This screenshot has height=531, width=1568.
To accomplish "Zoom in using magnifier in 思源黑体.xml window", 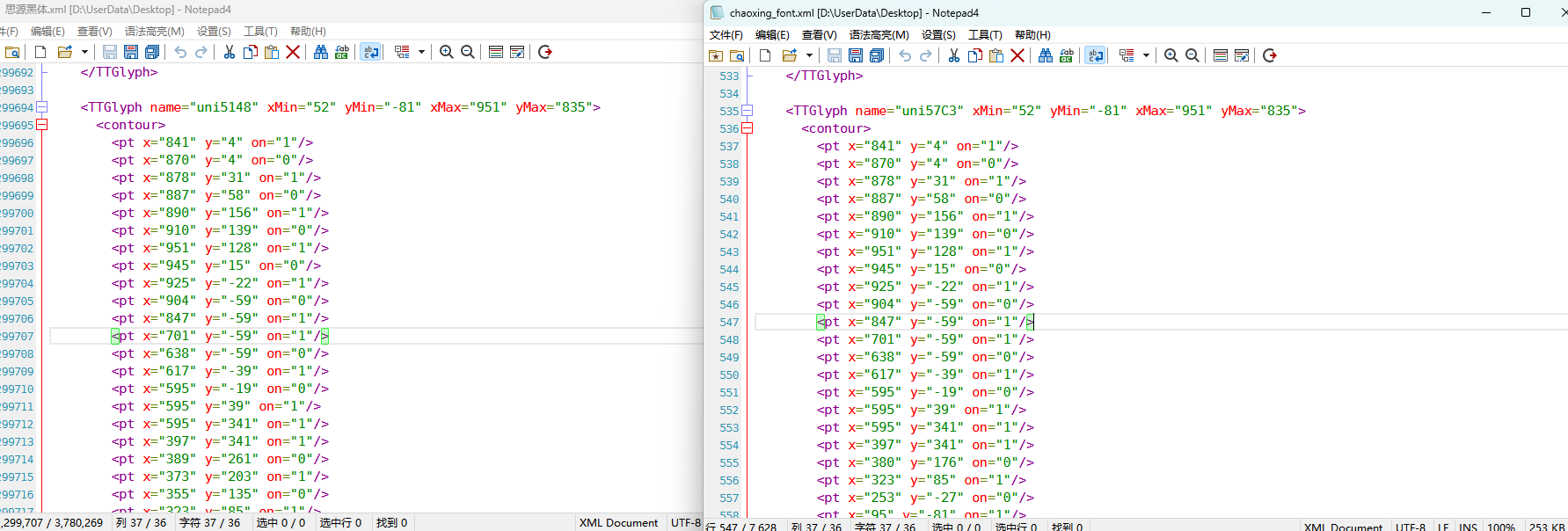I will pyautogui.click(x=447, y=52).
